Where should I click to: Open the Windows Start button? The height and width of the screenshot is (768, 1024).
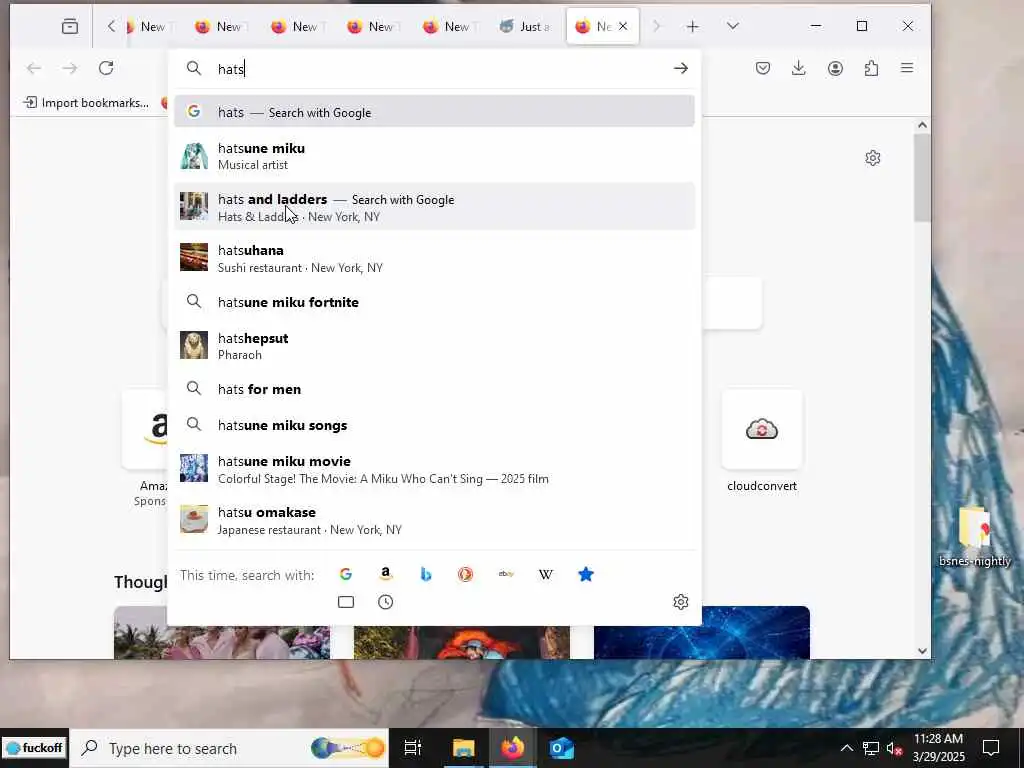click(x=35, y=748)
